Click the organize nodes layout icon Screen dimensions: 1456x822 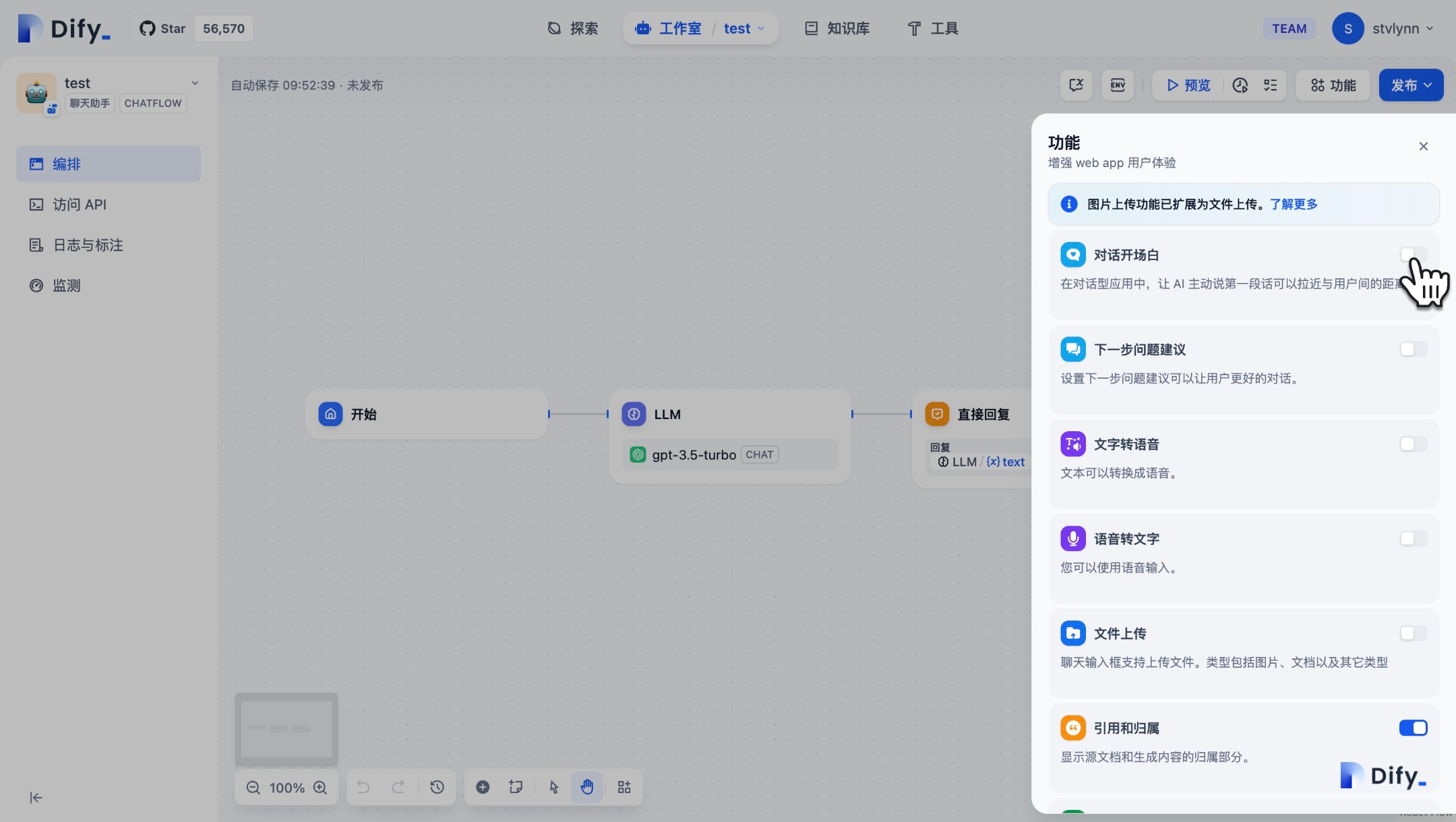(624, 787)
